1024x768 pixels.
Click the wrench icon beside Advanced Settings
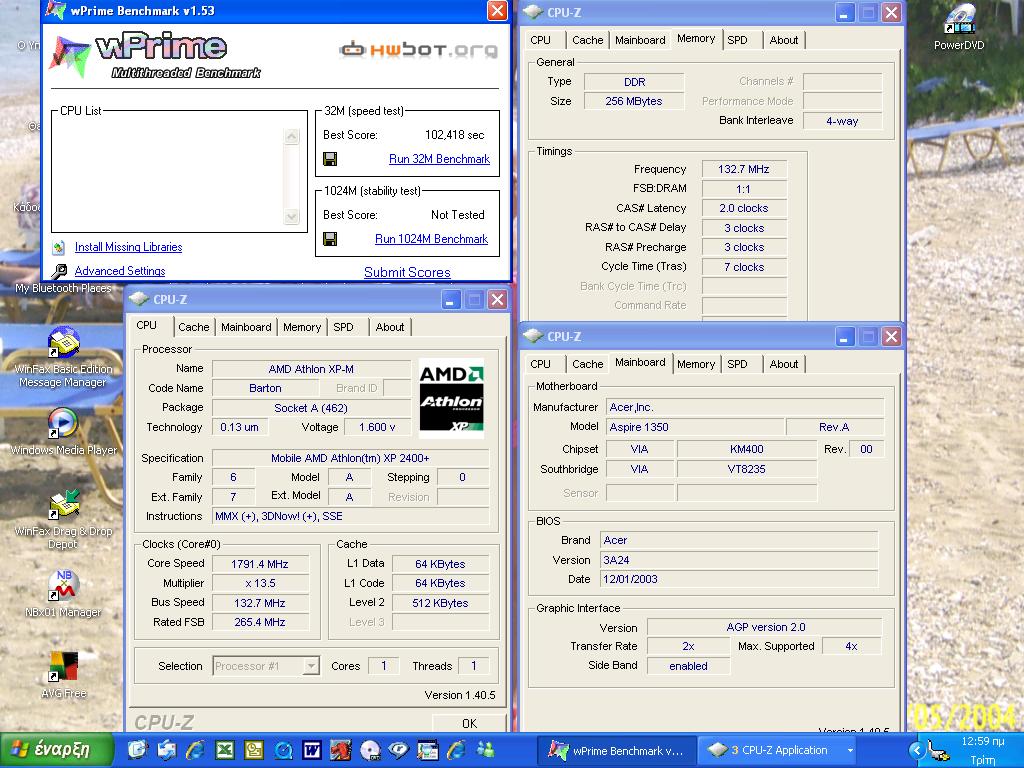tap(59, 271)
